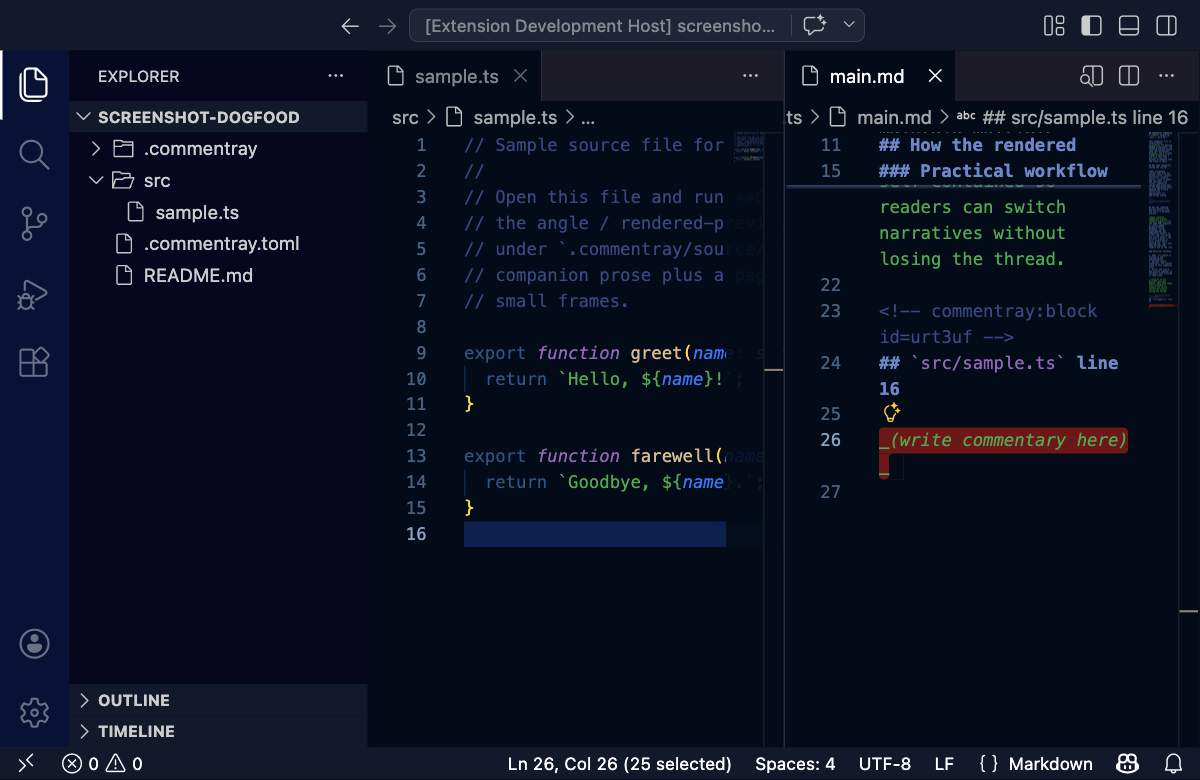The image size is (1200, 780).
Task: Open the Explorer view in activity bar
Action: [34, 84]
